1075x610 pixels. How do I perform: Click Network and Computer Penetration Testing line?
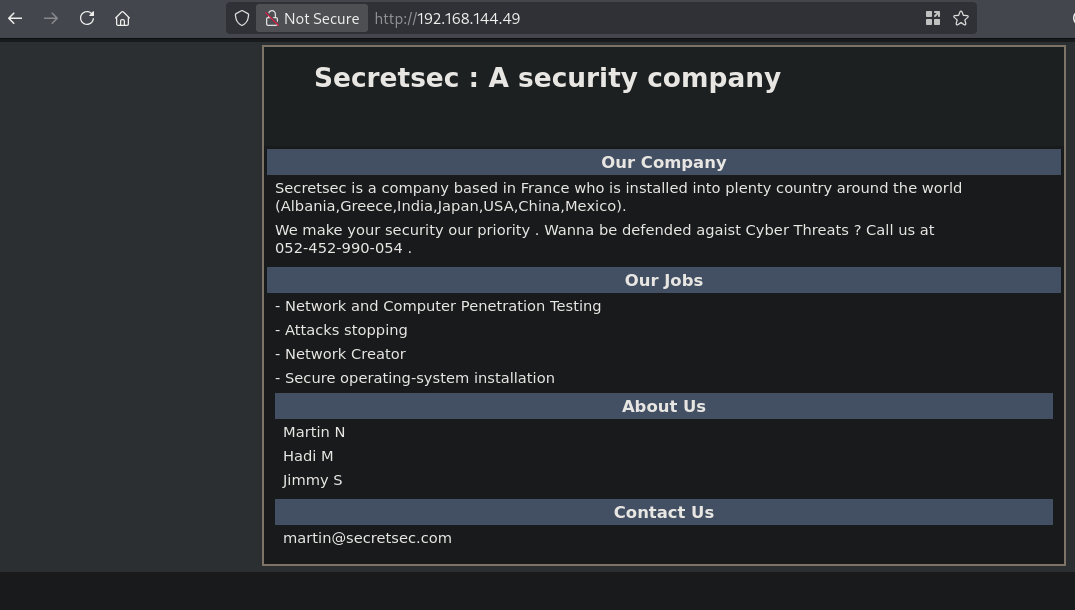coord(438,306)
